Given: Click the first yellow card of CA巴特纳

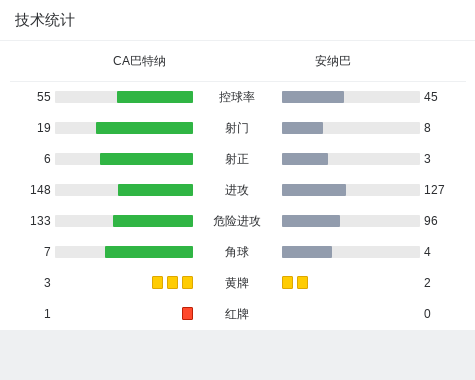Looking at the screenshot, I should 157,282.
